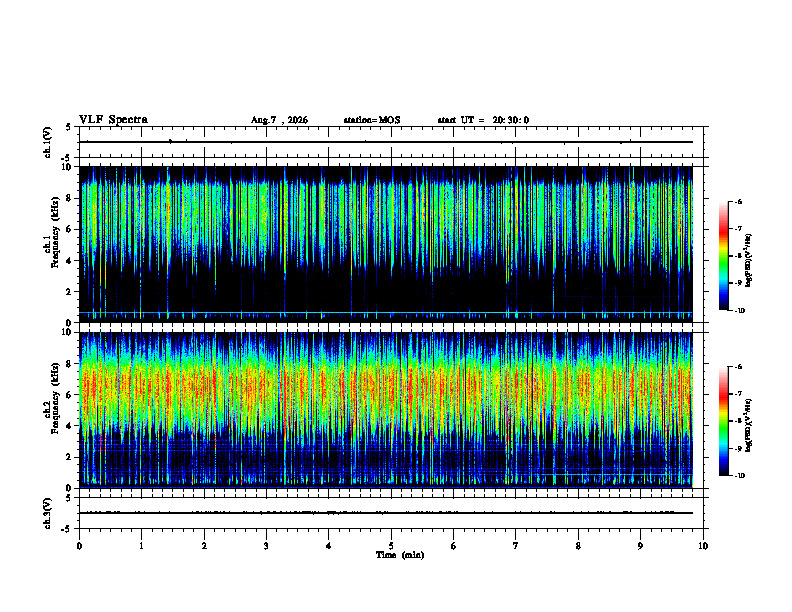The width and height of the screenshot is (792, 612).
Task: Click the "-8" tick on ch.1 color bar
Action: tap(738, 256)
